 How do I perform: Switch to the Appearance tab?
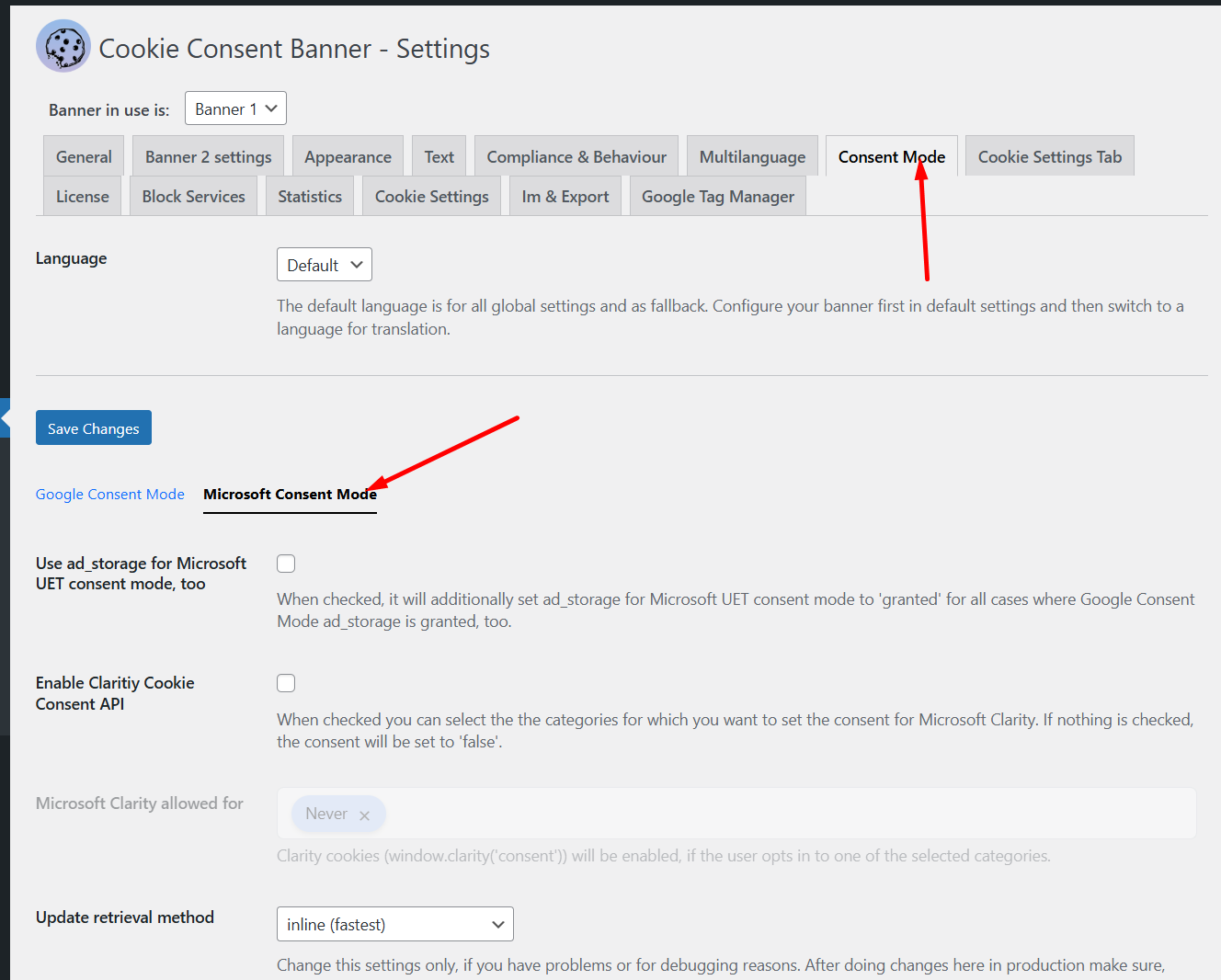tap(348, 156)
